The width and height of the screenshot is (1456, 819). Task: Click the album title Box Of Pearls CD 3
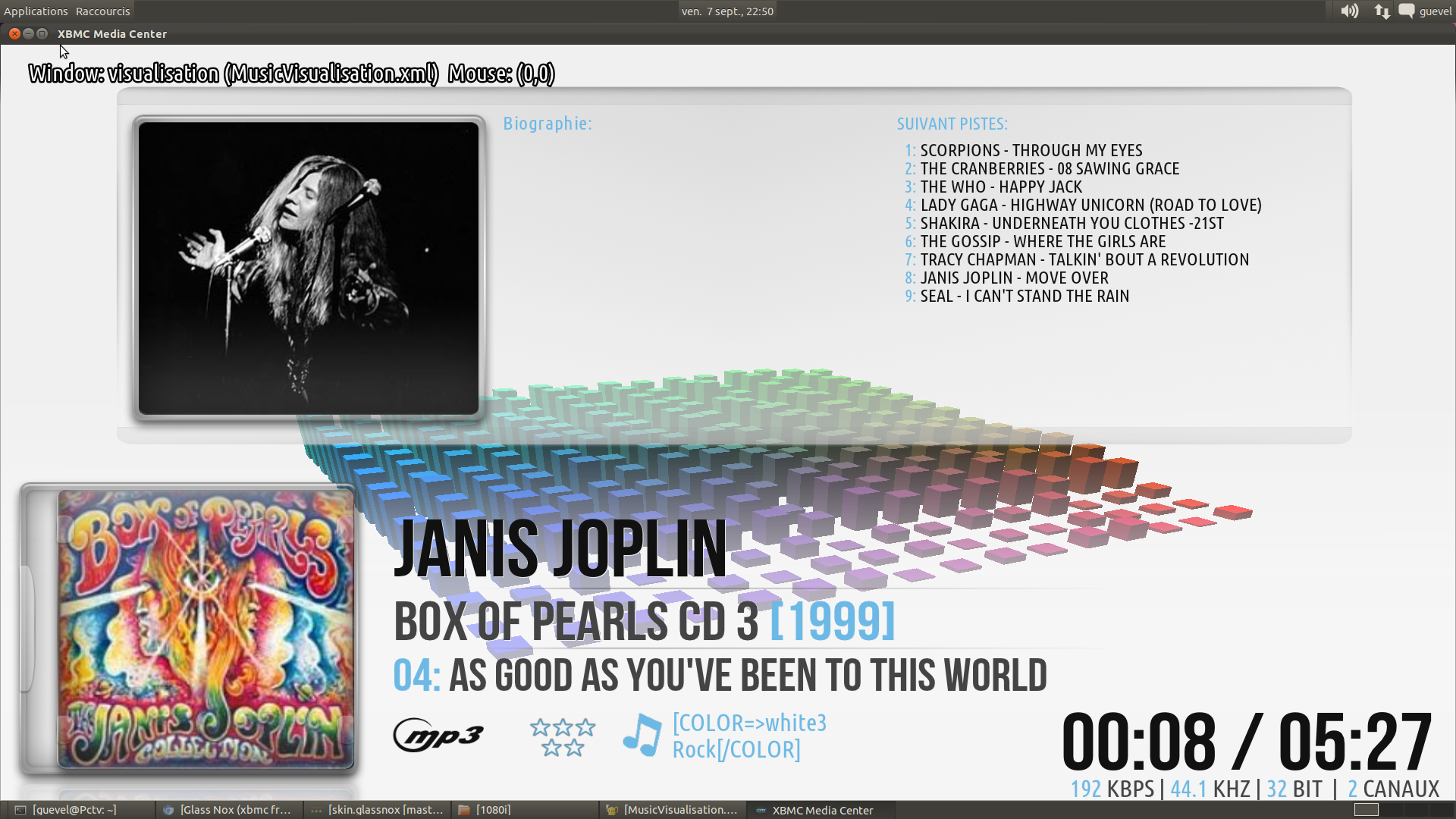pyautogui.click(x=576, y=621)
